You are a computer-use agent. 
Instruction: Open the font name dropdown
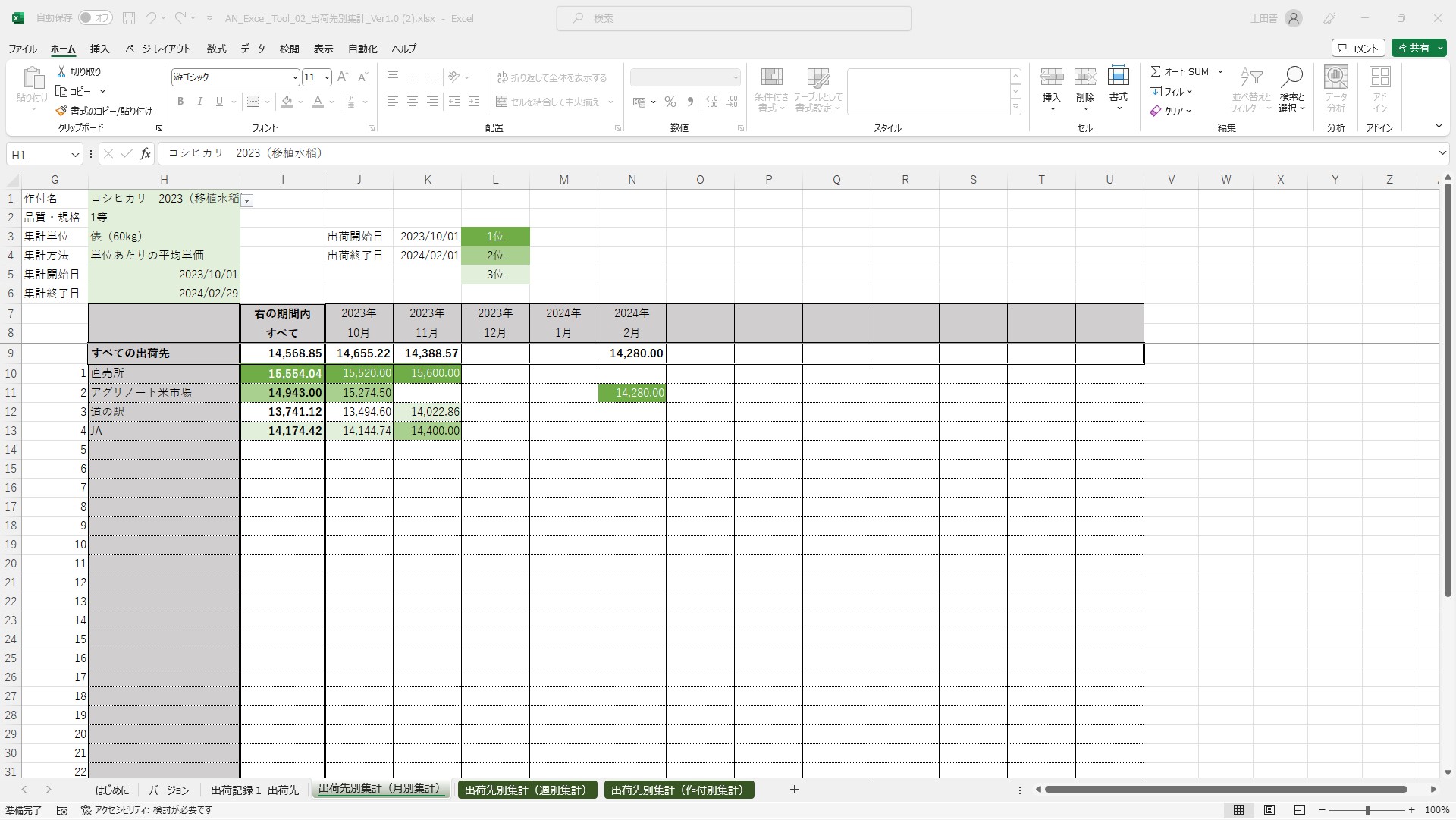point(295,77)
